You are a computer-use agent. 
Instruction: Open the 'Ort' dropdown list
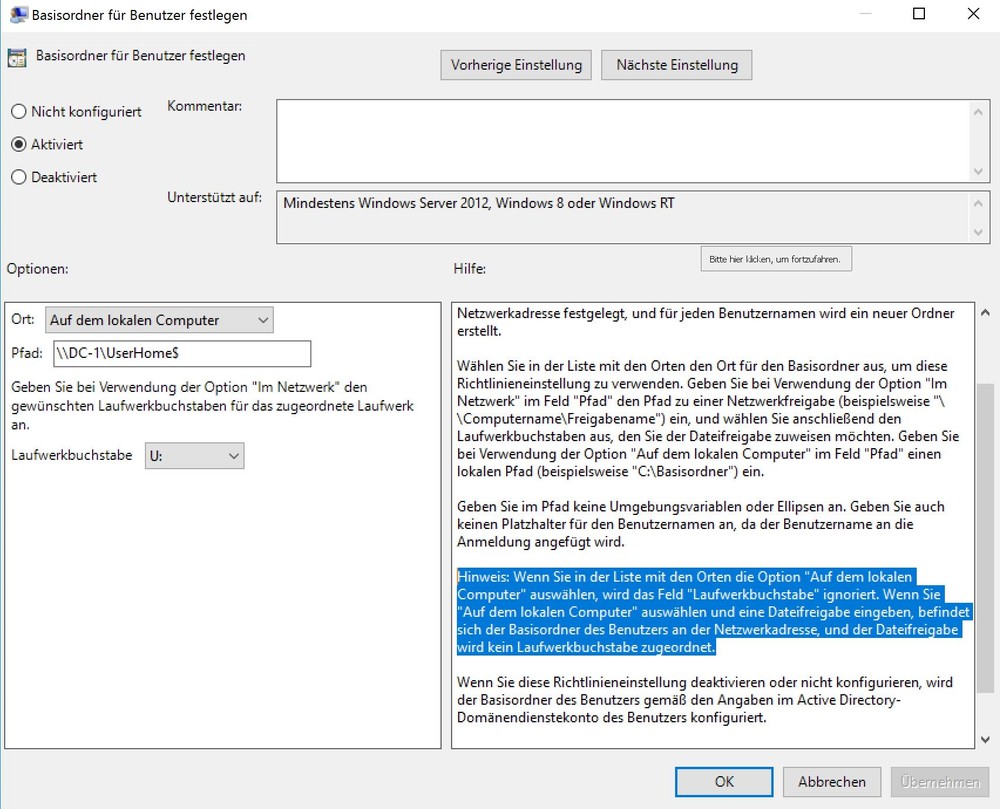(159, 320)
